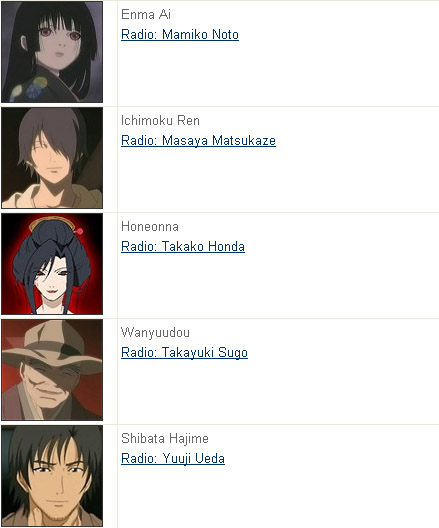Viewport: 439px width, 528px height.
Task: Follow the Radio: Masaya Matsukaze link
Action: point(198,141)
